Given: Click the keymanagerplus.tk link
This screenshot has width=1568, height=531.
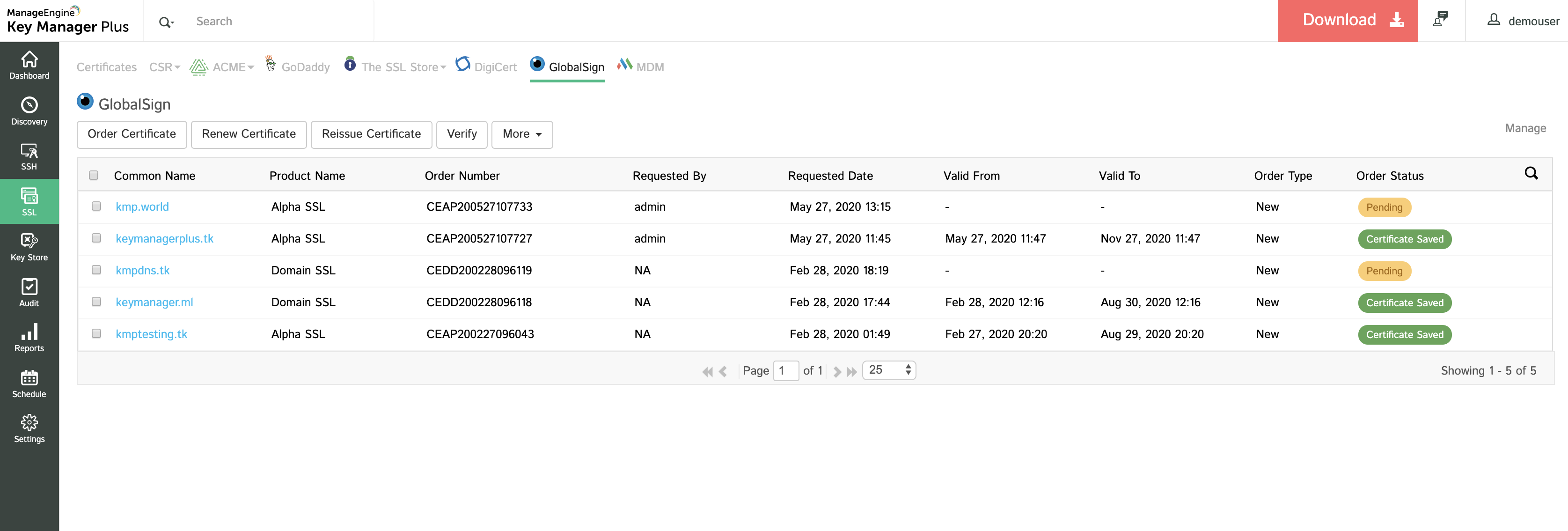Looking at the screenshot, I should pyautogui.click(x=165, y=238).
